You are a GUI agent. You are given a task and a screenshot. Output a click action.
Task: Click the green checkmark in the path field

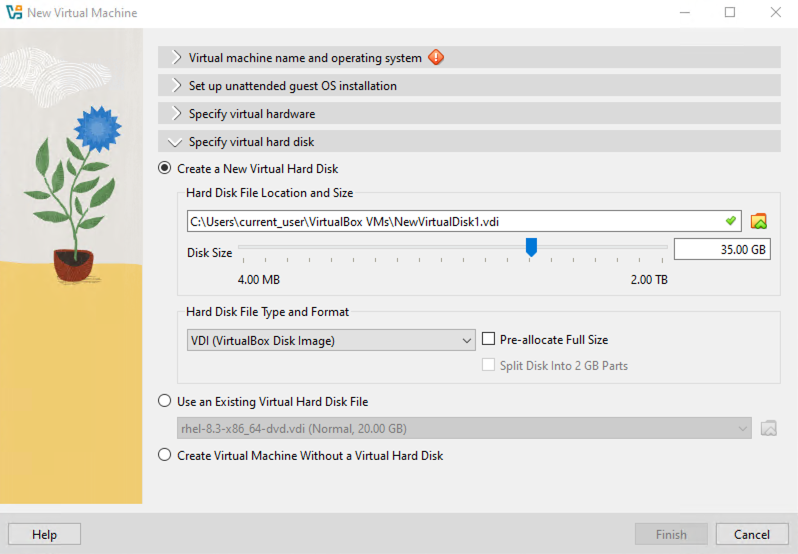point(731,221)
